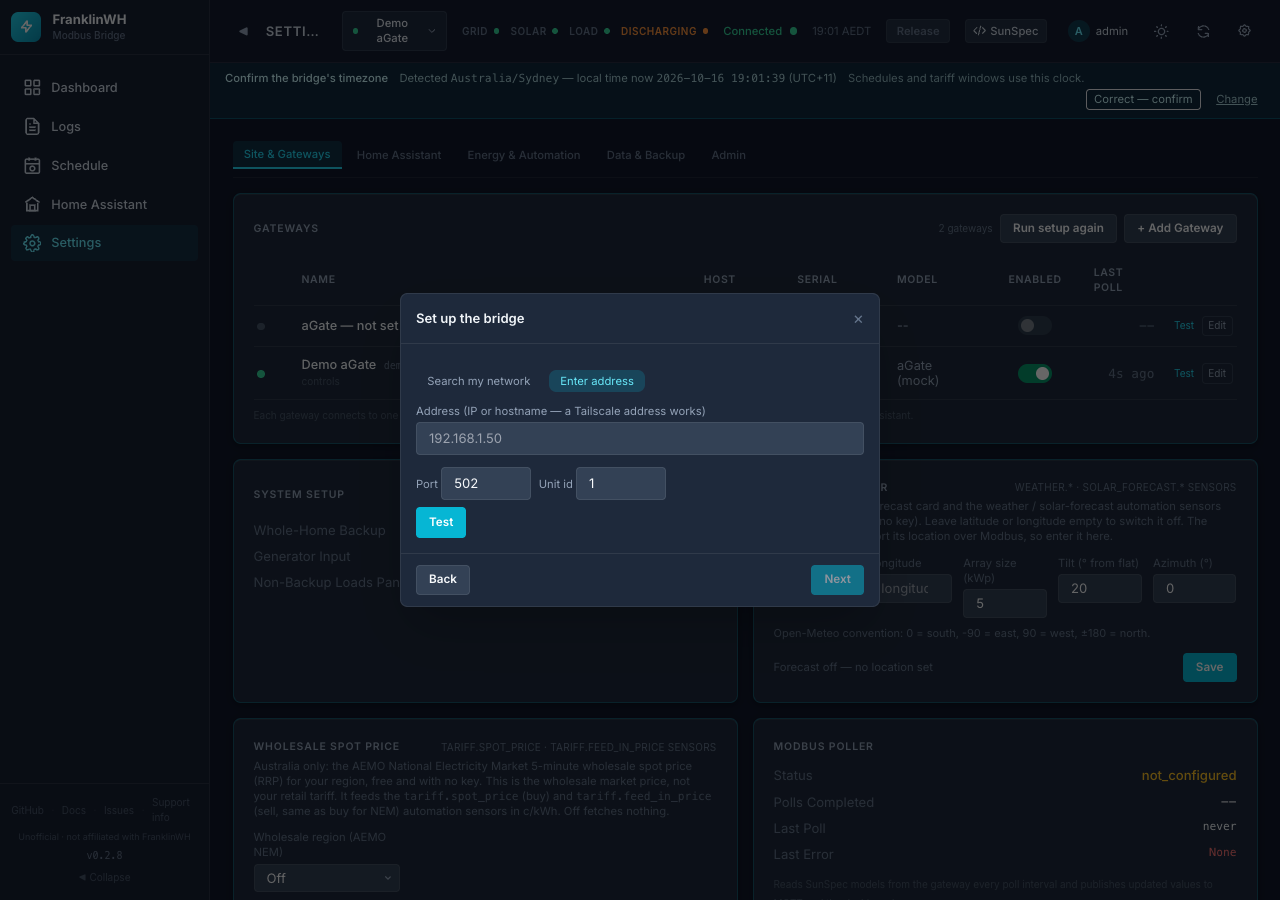
Task: Click the Port field containing 502
Action: point(486,483)
